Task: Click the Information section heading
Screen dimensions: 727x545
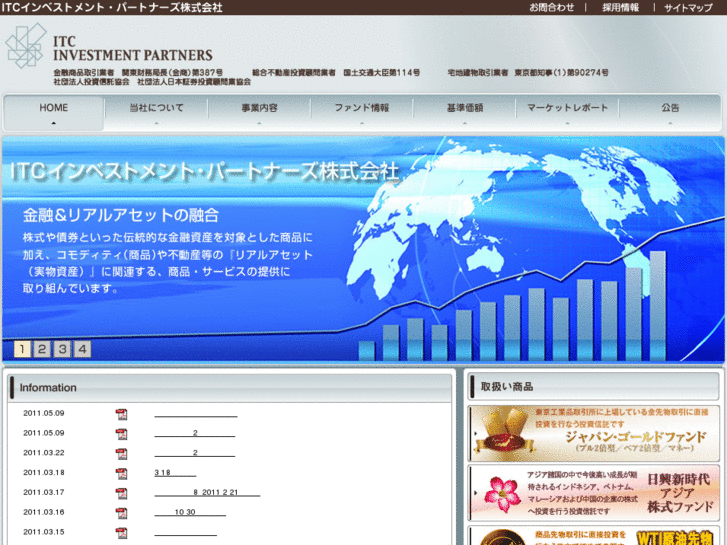Action: pos(48,387)
